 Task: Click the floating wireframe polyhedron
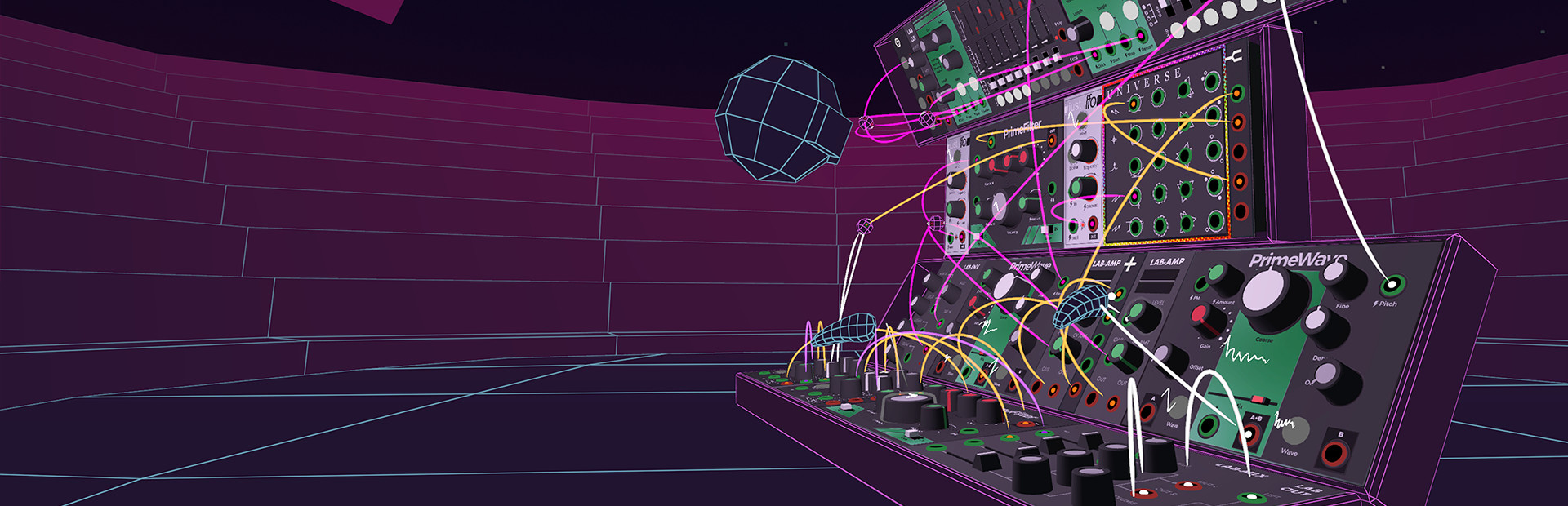(x=780, y=118)
